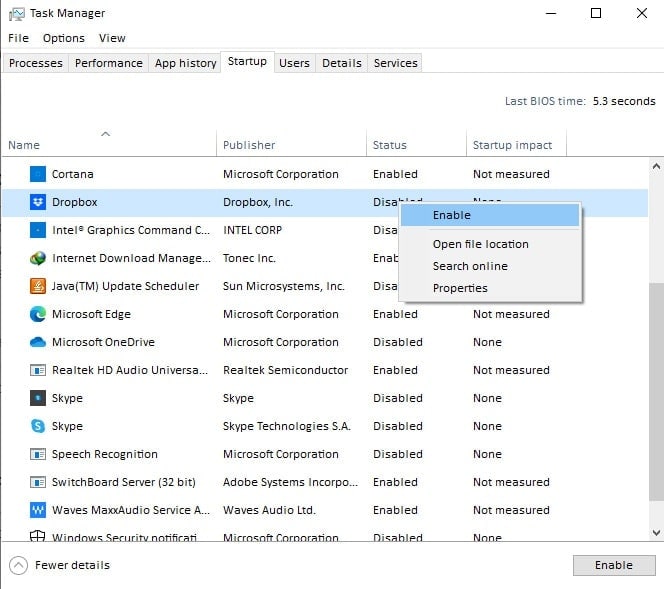Click the Dropbox app icon
The height and width of the screenshot is (589, 664).
tap(38, 202)
